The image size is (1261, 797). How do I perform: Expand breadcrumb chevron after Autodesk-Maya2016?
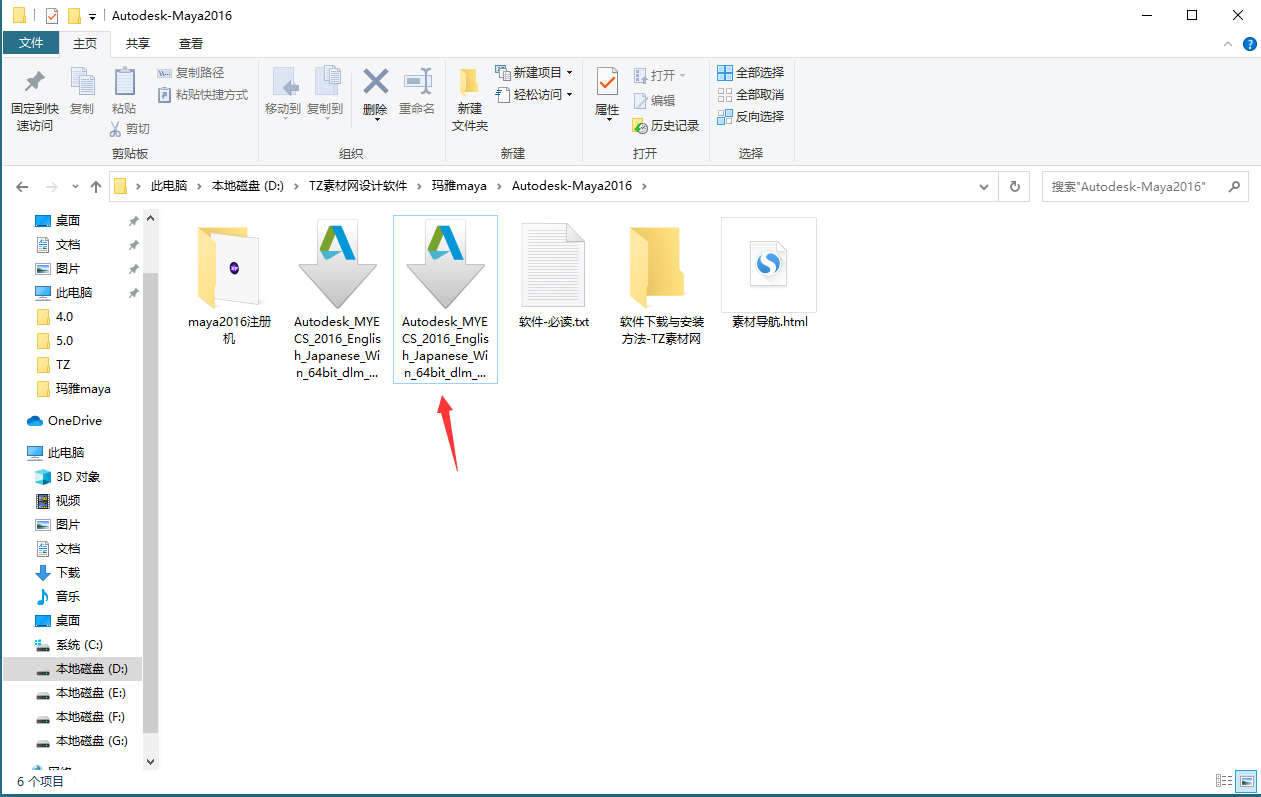[x=644, y=186]
